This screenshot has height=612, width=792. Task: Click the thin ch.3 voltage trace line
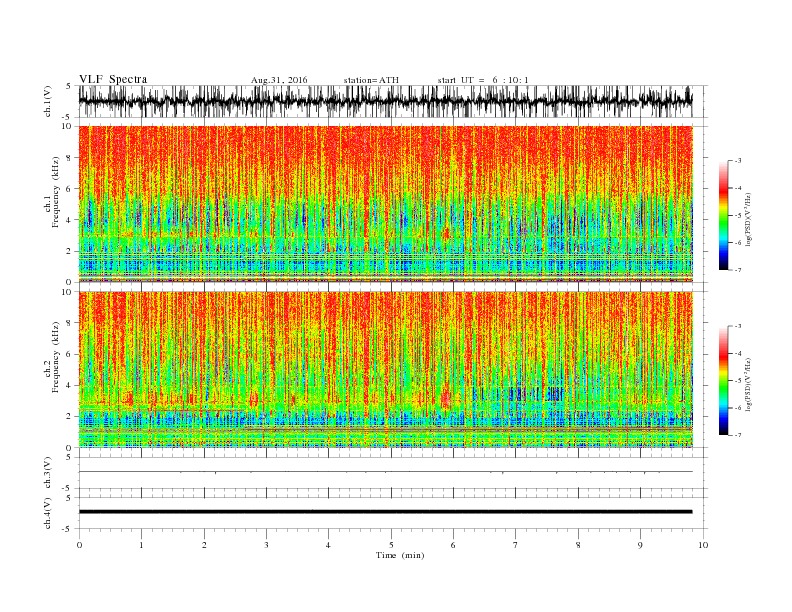pos(386,472)
